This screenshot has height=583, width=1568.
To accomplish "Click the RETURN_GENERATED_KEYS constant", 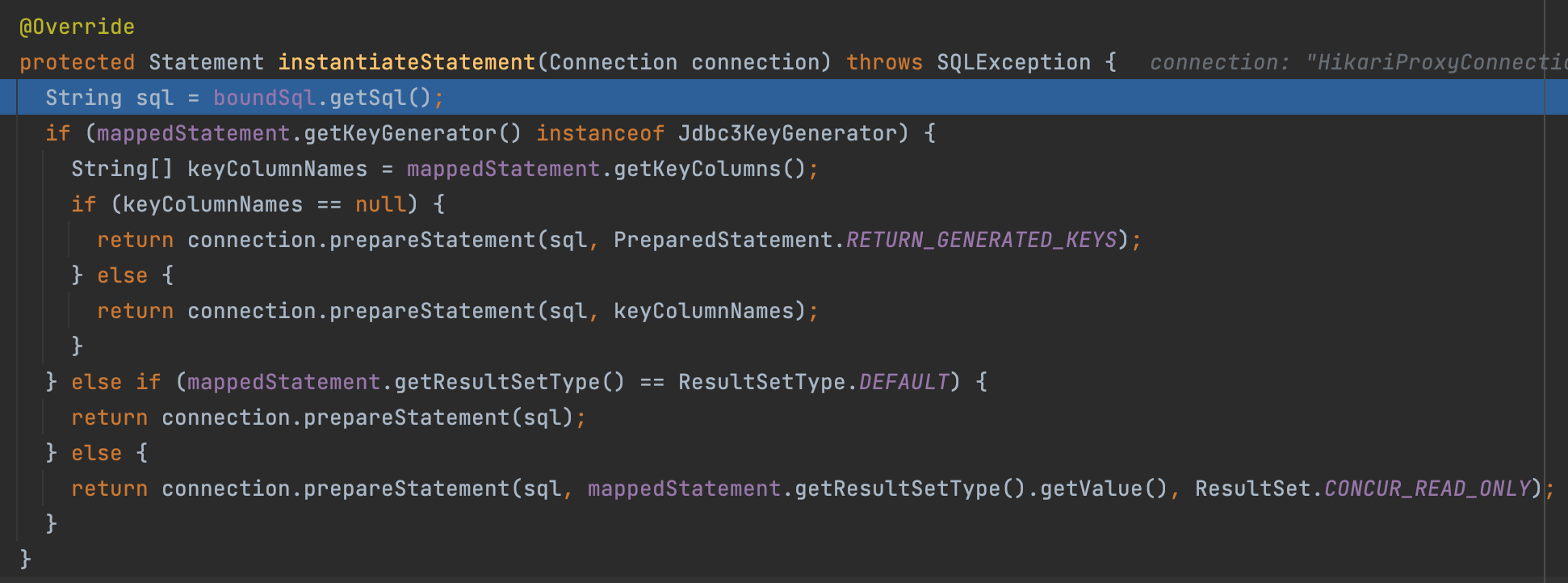I will (x=981, y=240).
